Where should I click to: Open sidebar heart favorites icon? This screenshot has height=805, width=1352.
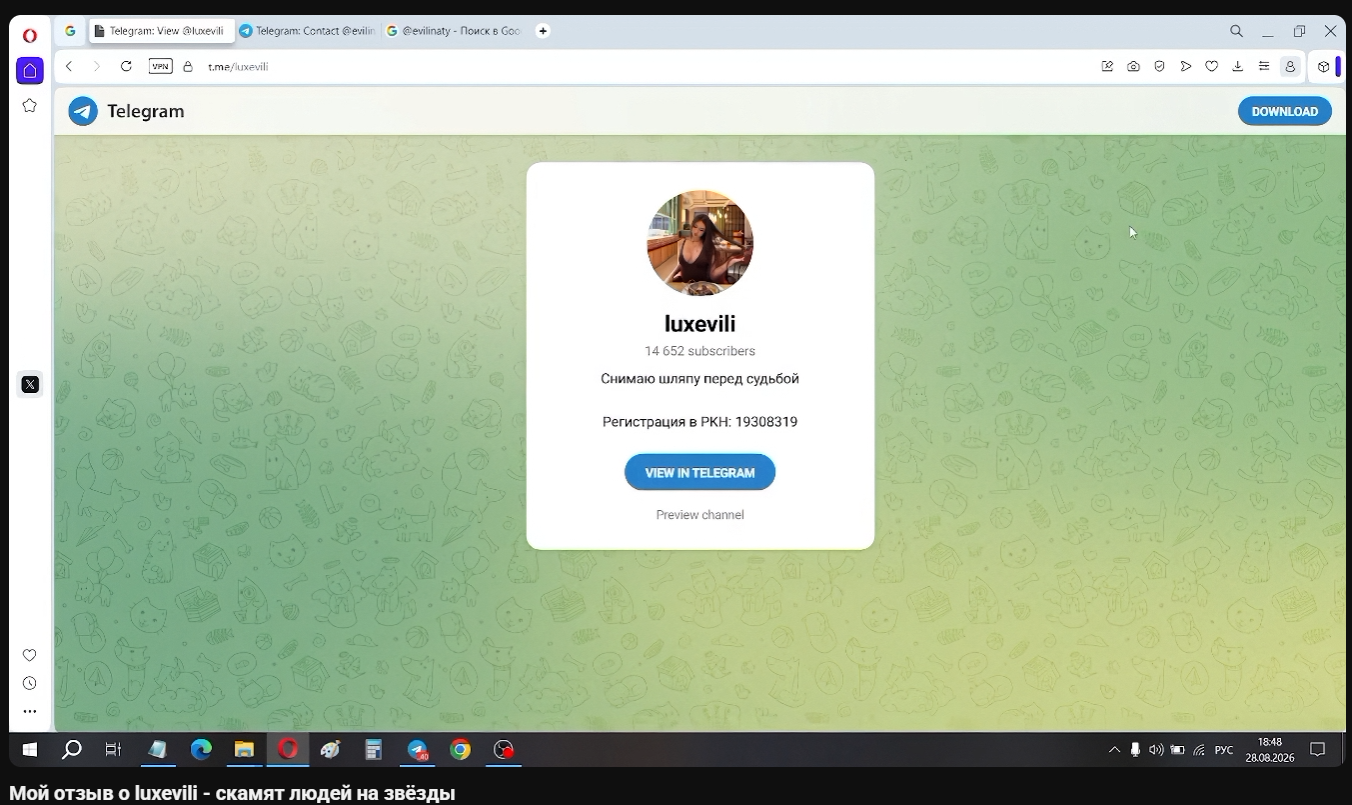click(30, 655)
